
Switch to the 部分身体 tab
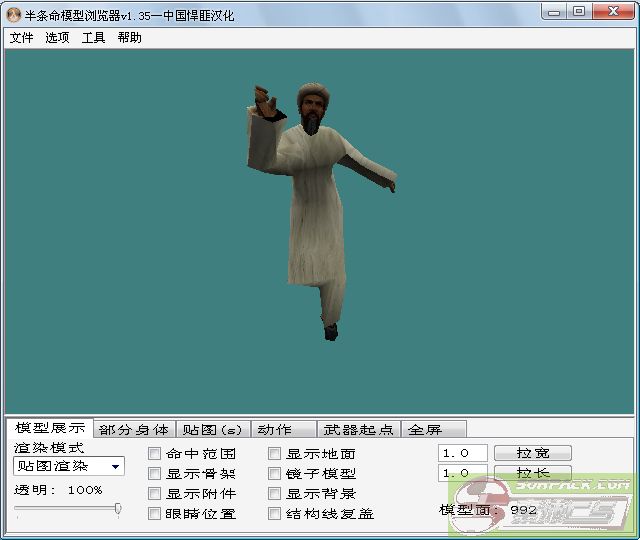[134, 430]
